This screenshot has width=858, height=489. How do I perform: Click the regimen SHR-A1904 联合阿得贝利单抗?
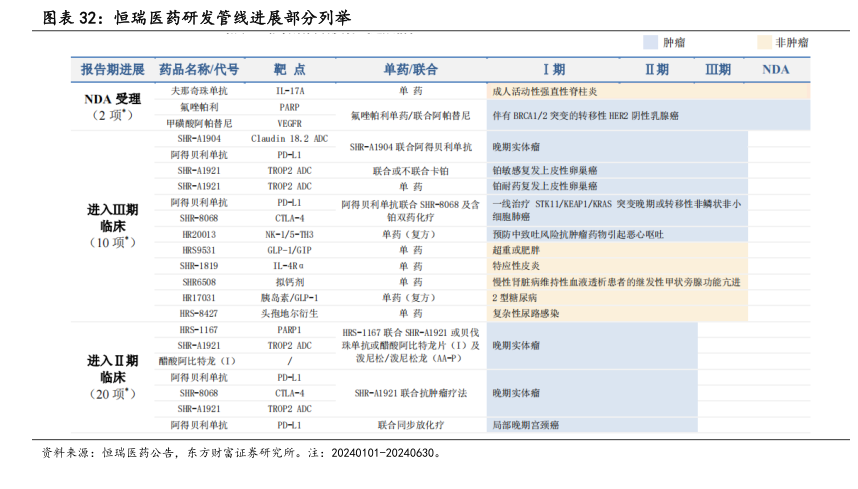[410, 147]
